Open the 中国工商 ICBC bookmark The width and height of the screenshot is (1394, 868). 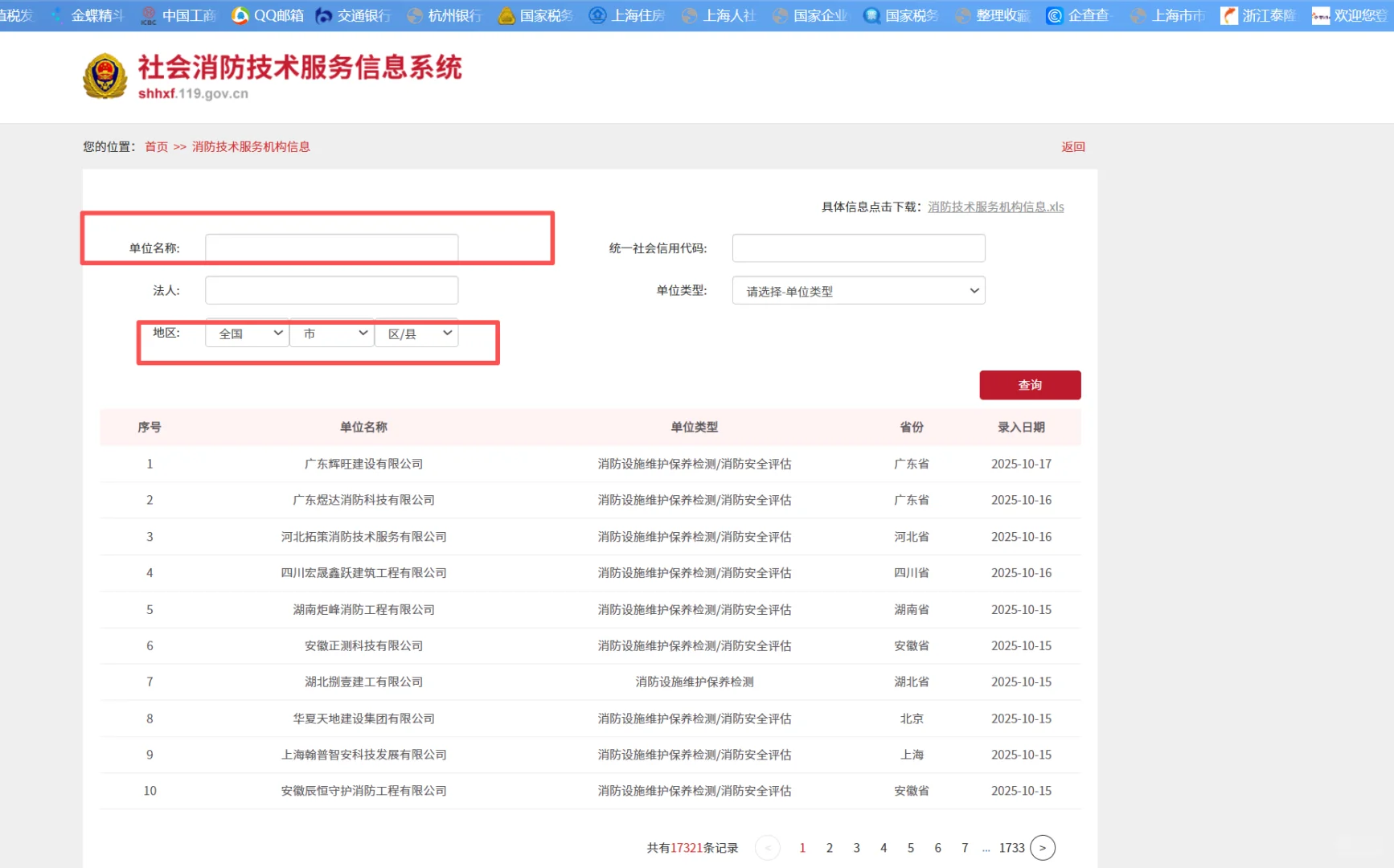pyautogui.click(x=190, y=14)
